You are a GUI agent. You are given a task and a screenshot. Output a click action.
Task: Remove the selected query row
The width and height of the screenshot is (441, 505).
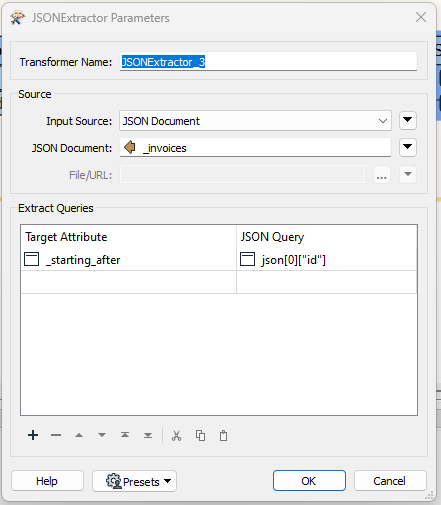pos(56,435)
